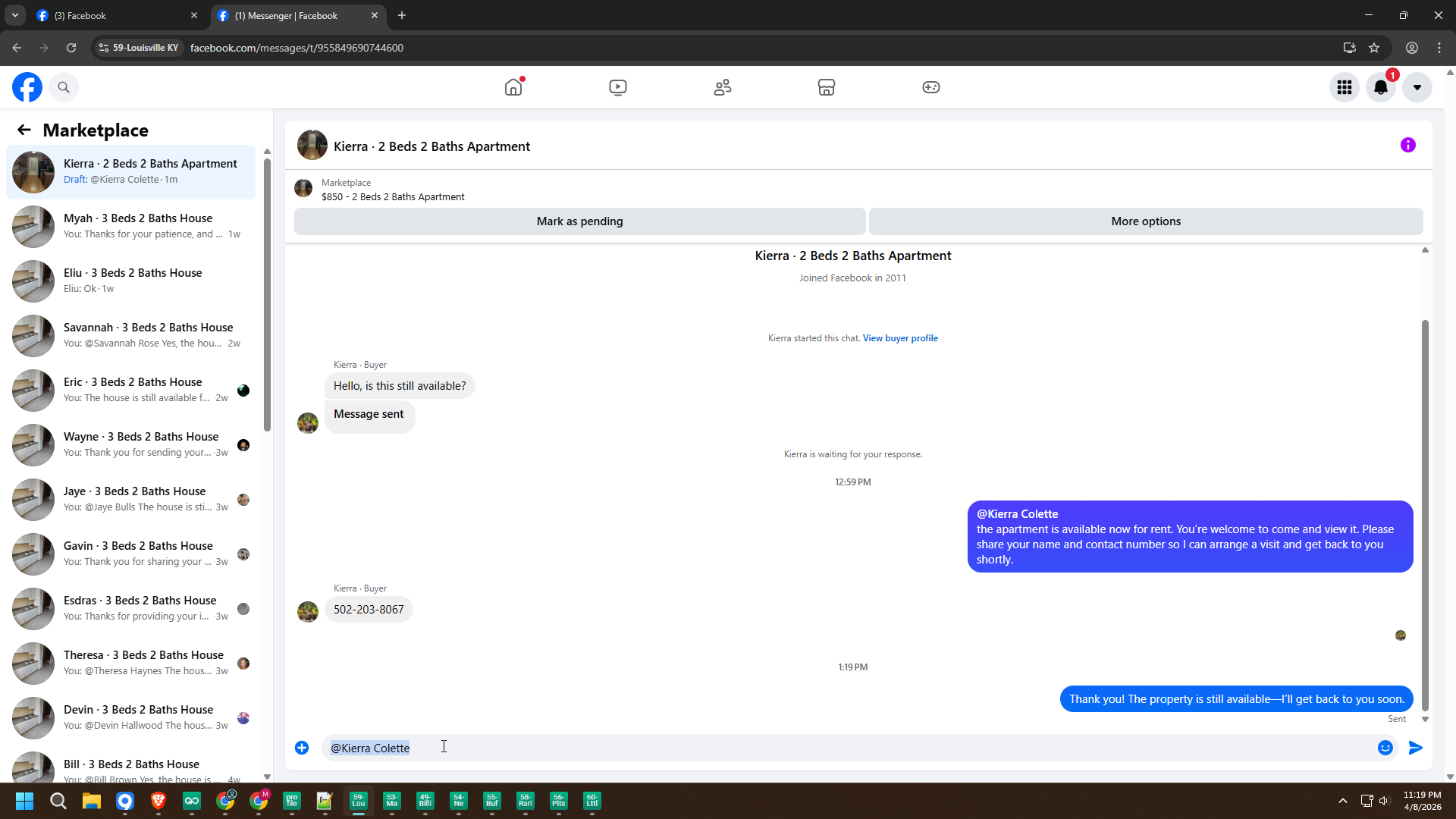Click the message input field
This screenshot has width=1456, height=819.
point(834,748)
